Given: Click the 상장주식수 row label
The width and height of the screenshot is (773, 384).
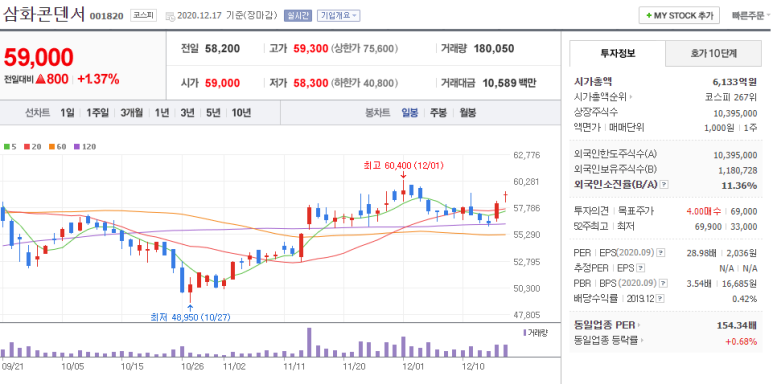Looking at the screenshot, I should 596,112.
